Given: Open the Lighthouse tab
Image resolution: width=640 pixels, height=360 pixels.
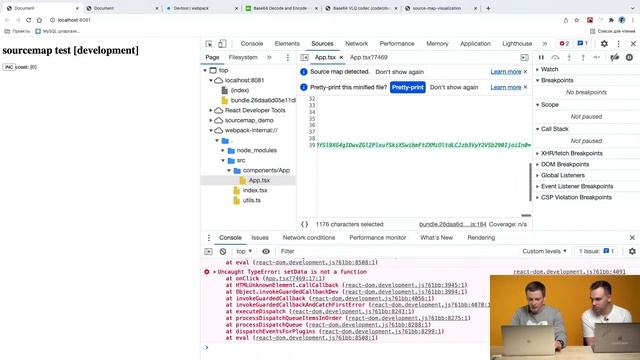Looking at the screenshot, I should 517,44.
